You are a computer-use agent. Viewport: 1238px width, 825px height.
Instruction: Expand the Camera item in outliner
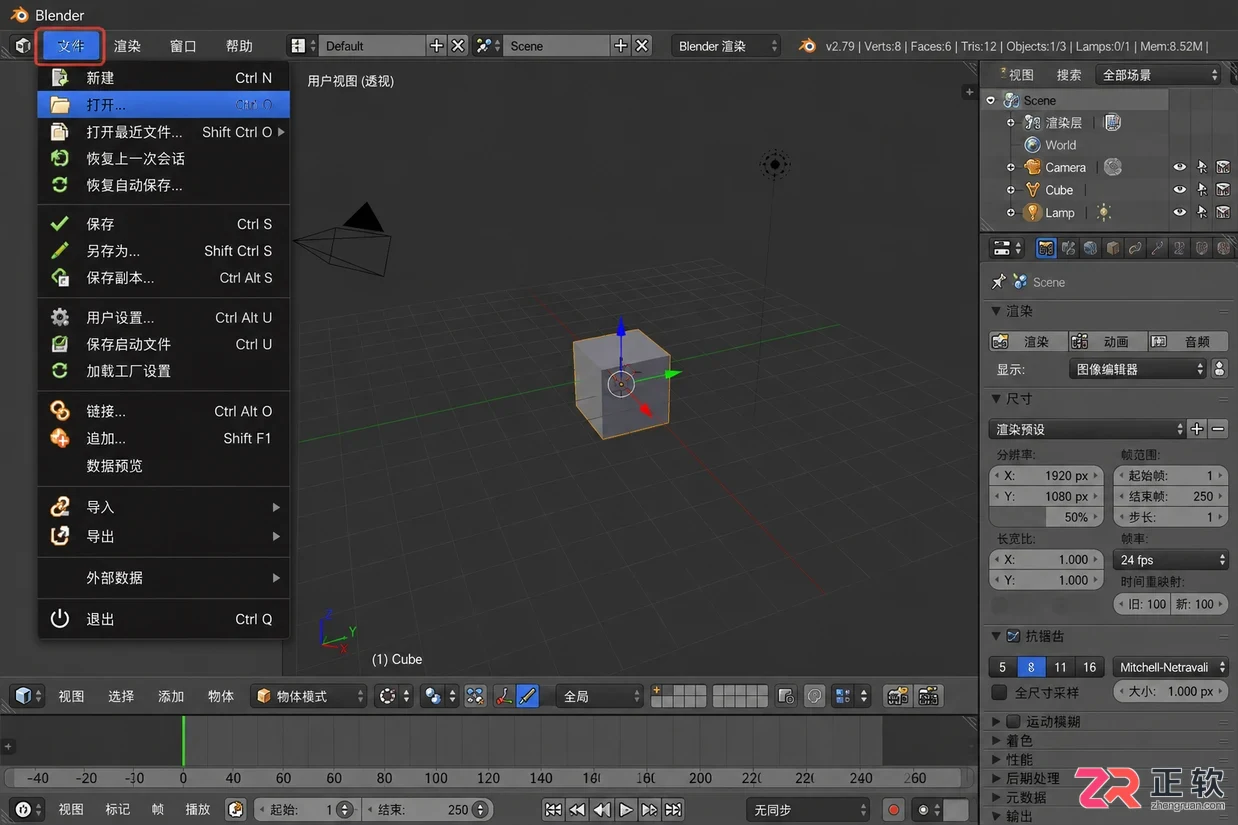[1010, 167]
